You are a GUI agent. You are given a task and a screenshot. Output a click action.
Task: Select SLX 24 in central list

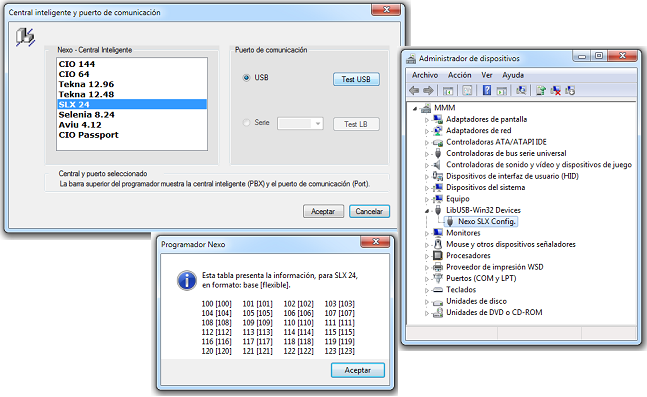132,104
